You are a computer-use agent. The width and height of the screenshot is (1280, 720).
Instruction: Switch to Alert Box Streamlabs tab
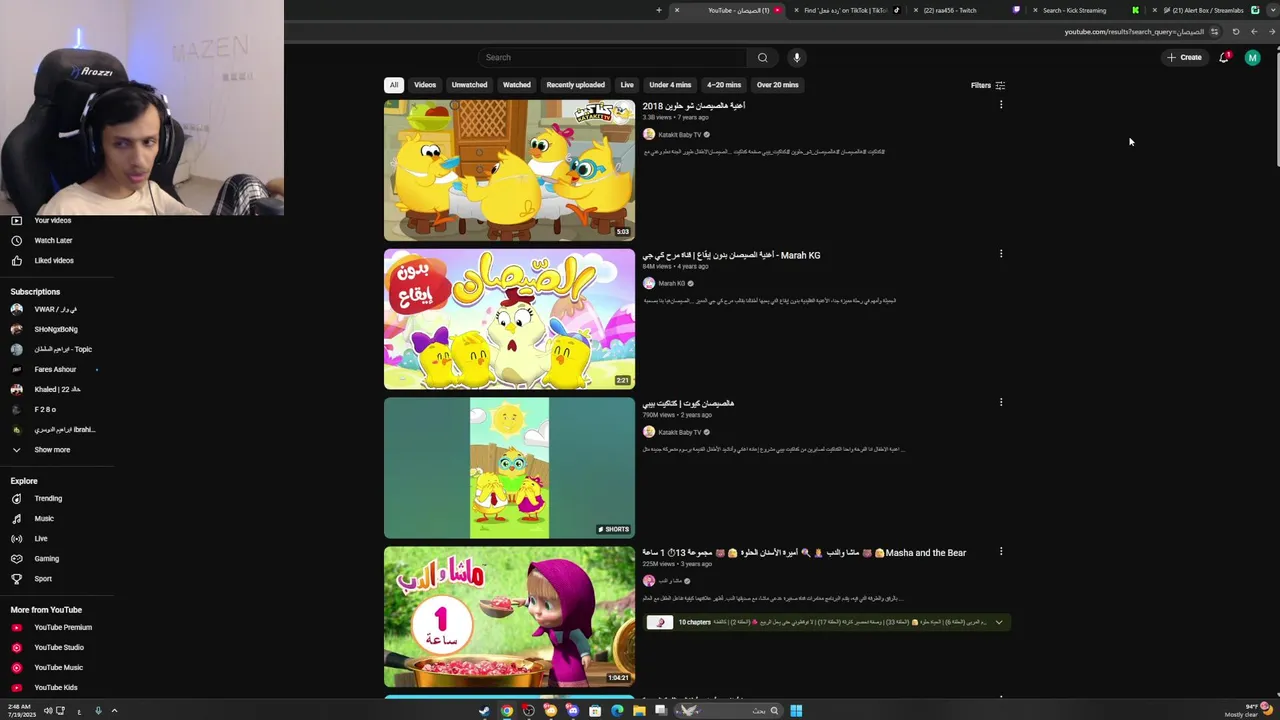(x=1205, y=10)
